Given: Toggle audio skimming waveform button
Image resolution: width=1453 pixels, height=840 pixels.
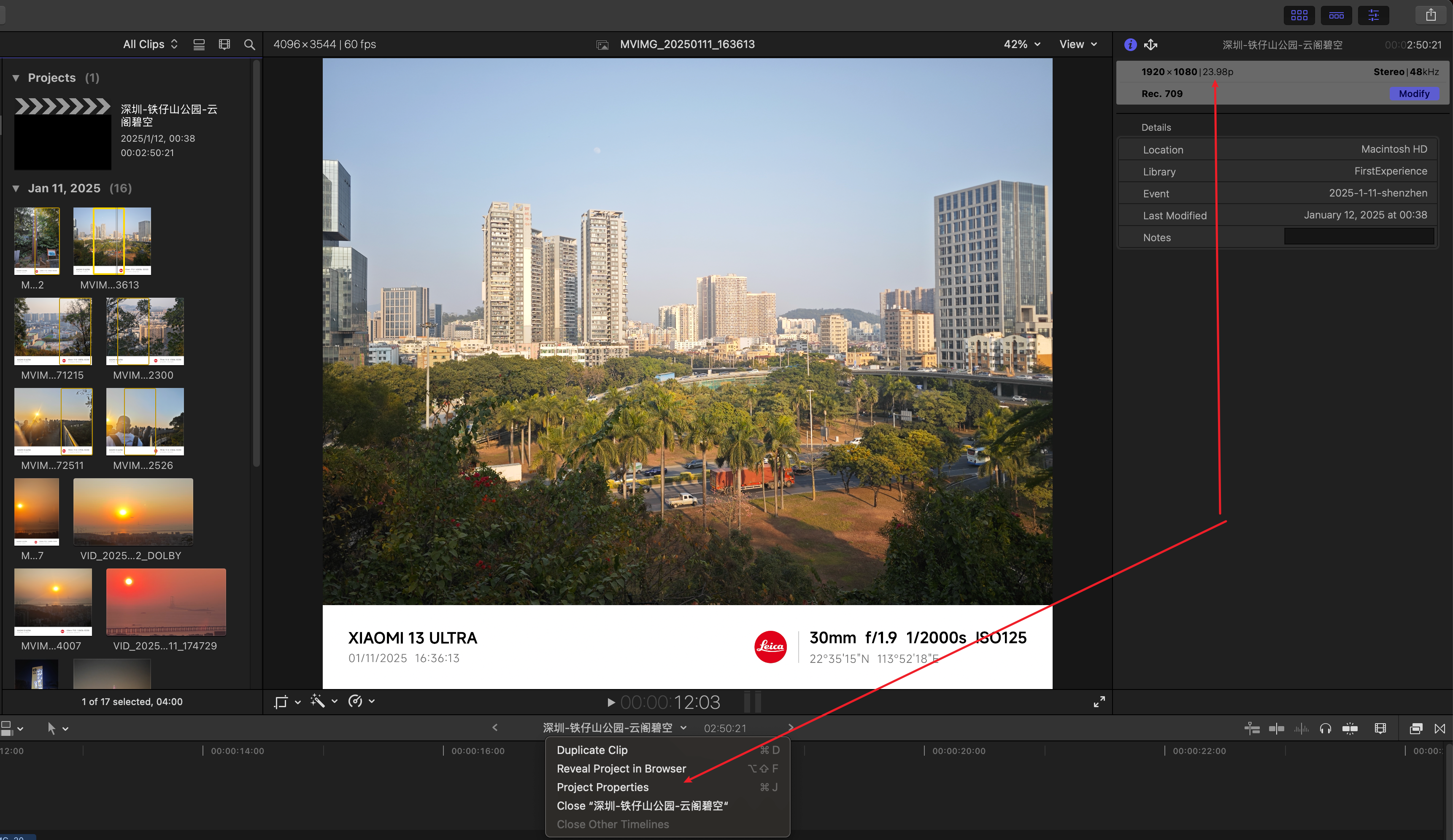Looking at the screenshot, I should [x=1301, y=729].
